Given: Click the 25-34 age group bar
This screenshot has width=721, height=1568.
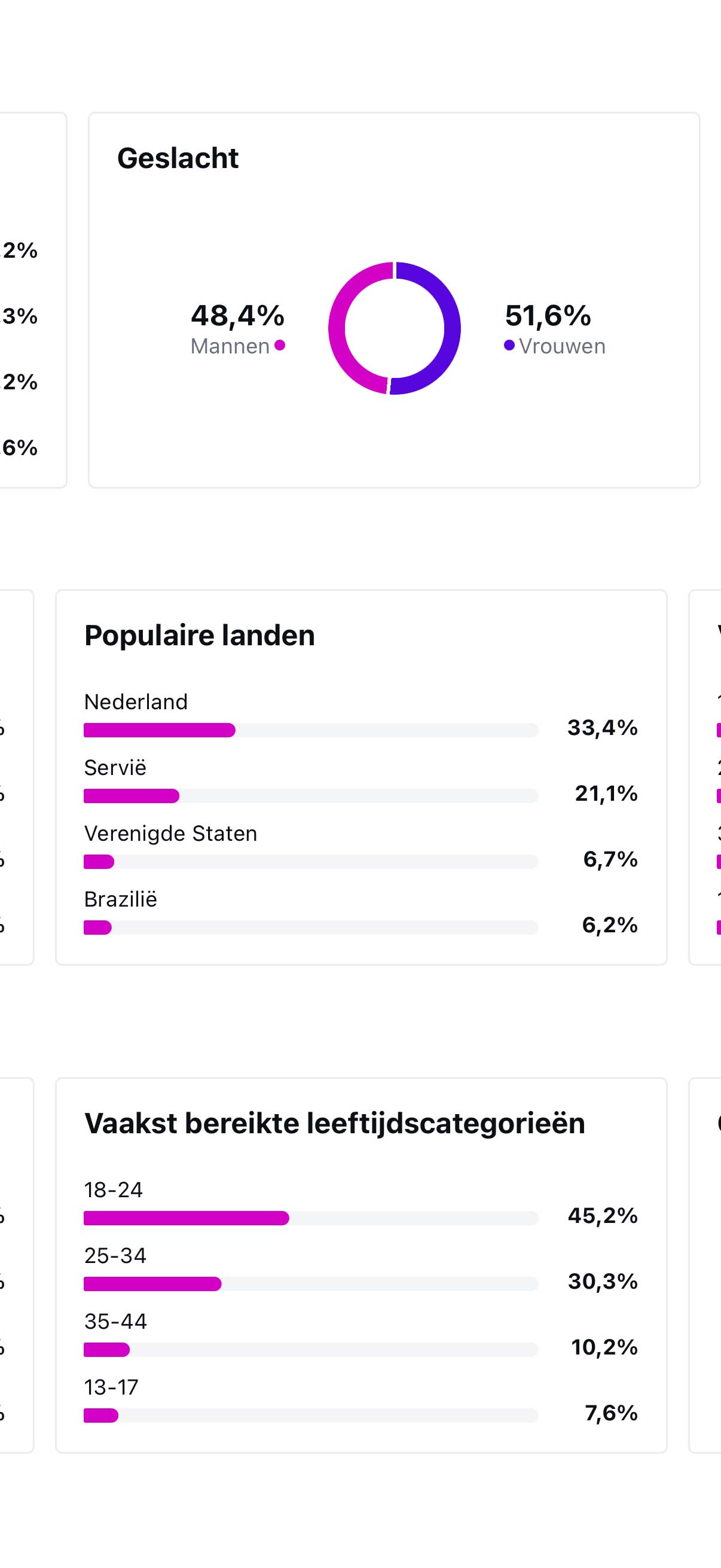Looking at the screenshot, I should [x=310, y=1284].
